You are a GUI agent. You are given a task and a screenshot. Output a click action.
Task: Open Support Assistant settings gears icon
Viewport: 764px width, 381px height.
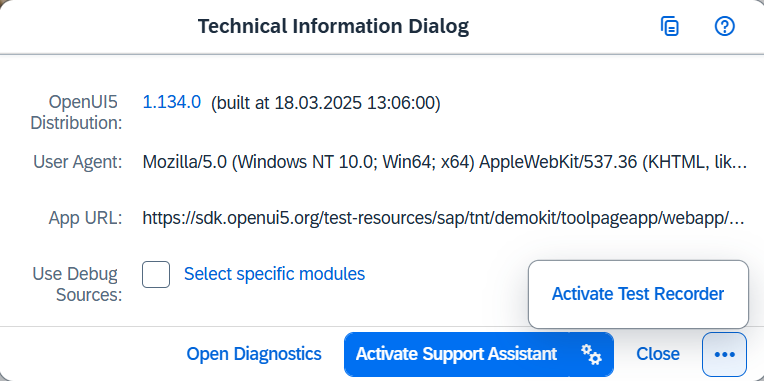coord(591,354)
